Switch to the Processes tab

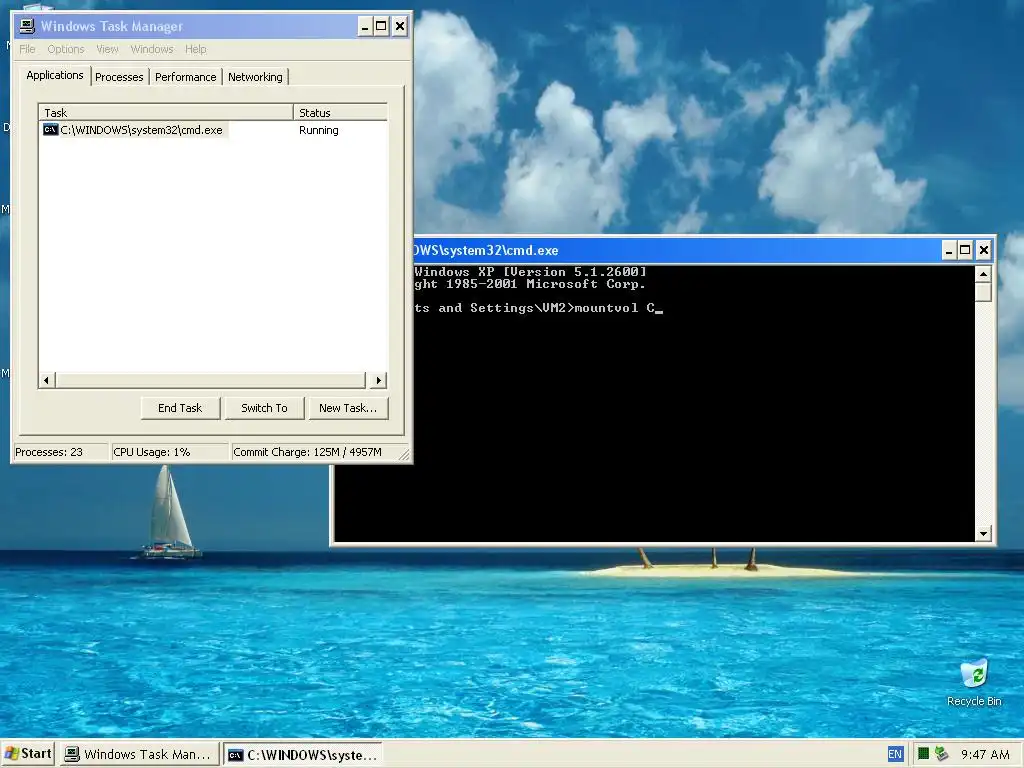click(119, 77)
